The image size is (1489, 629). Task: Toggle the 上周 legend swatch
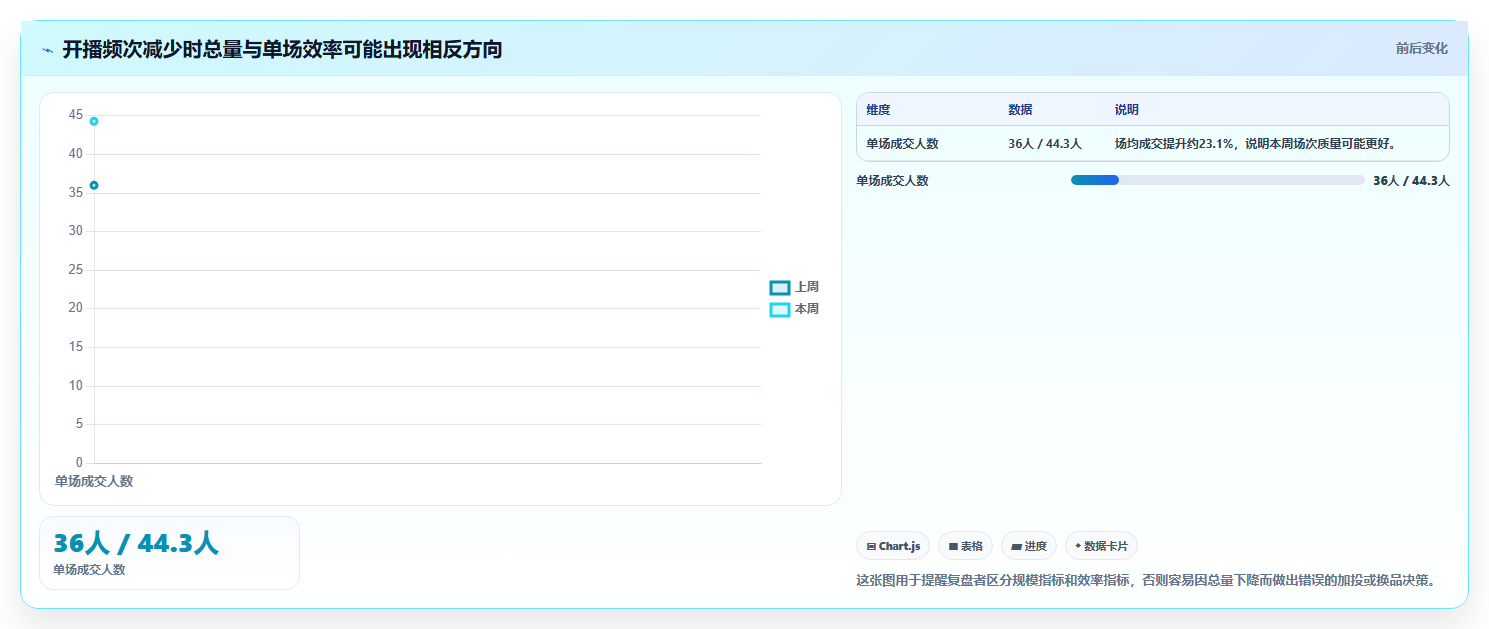click(x=779, y=287)
